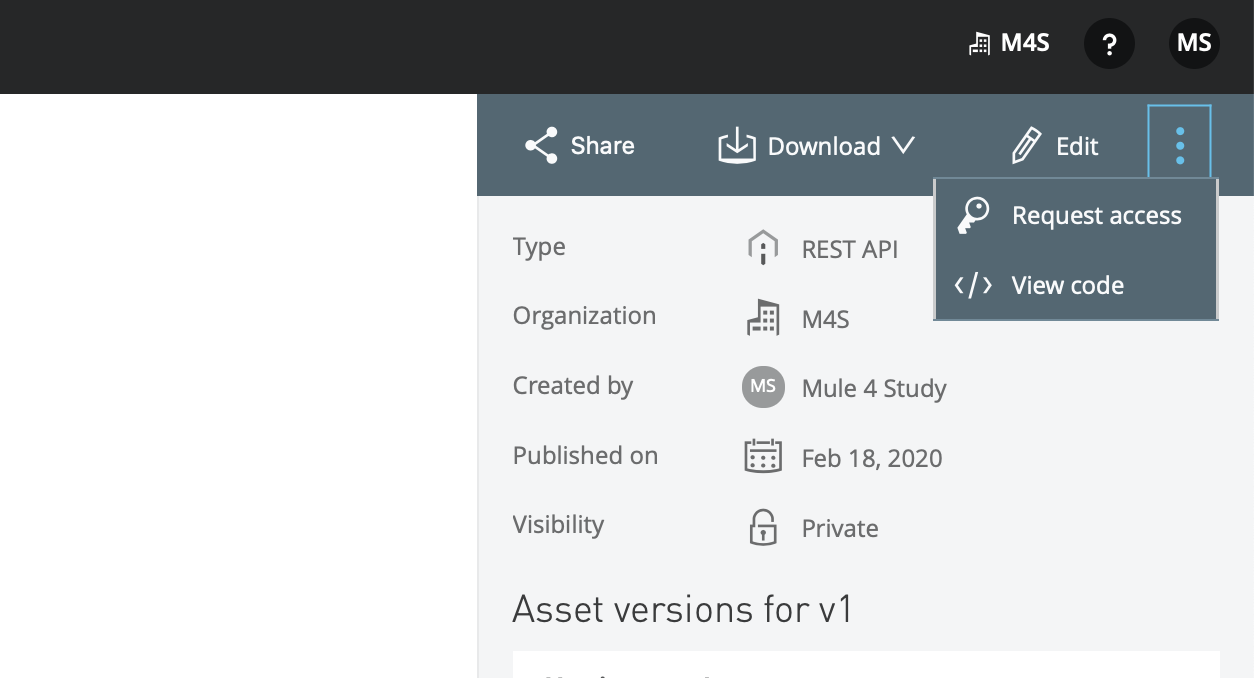Click the M4S organization name in details

click(825, 320)
